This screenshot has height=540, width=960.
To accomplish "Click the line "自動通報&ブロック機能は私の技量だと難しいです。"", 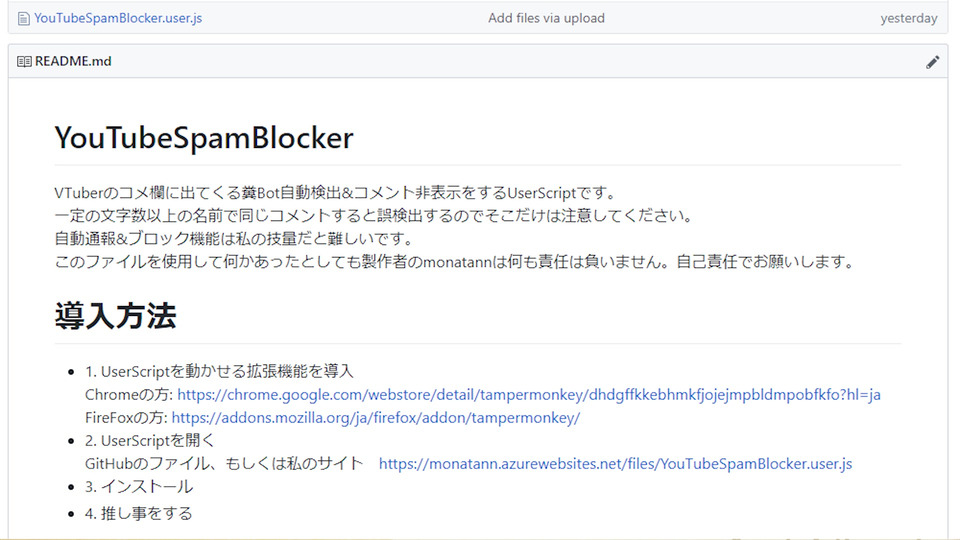I will click(x=235, y=238).
